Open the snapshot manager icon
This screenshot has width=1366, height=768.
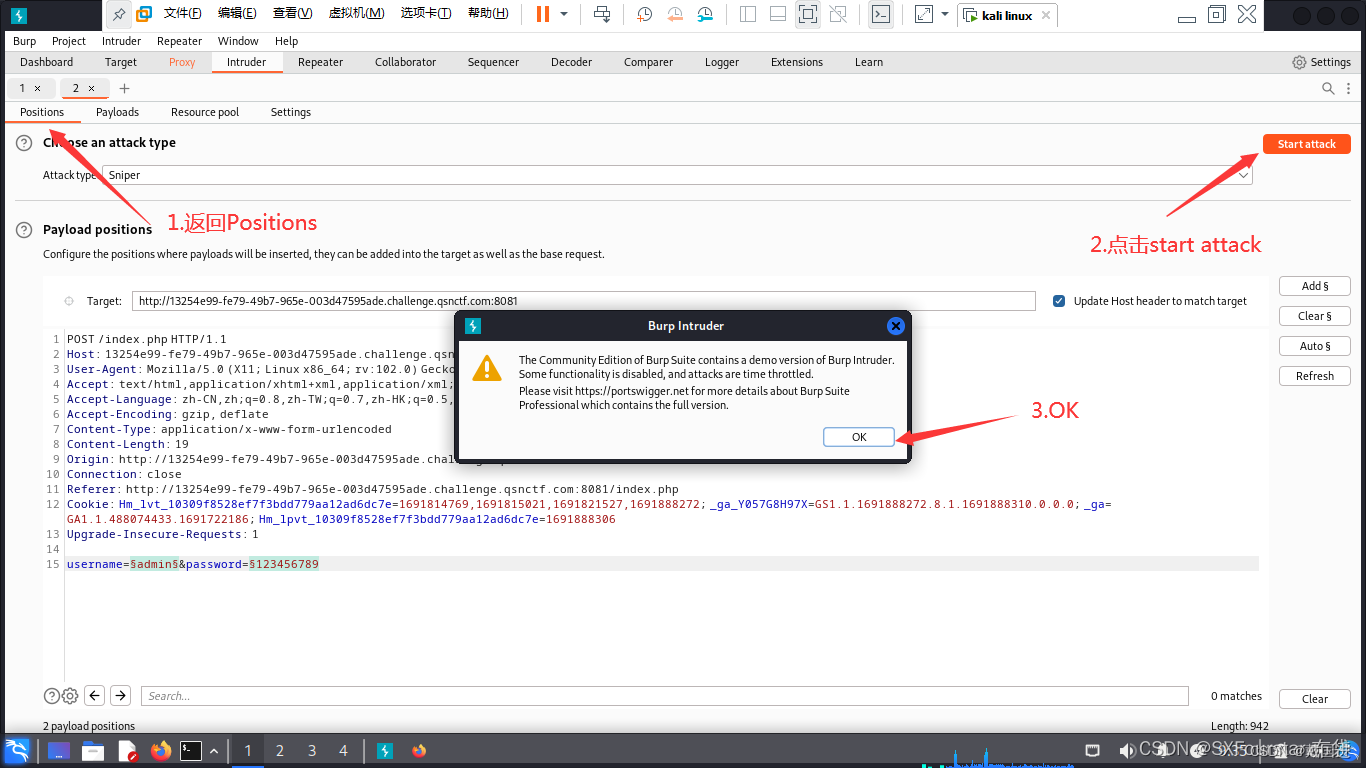point(705,14)
